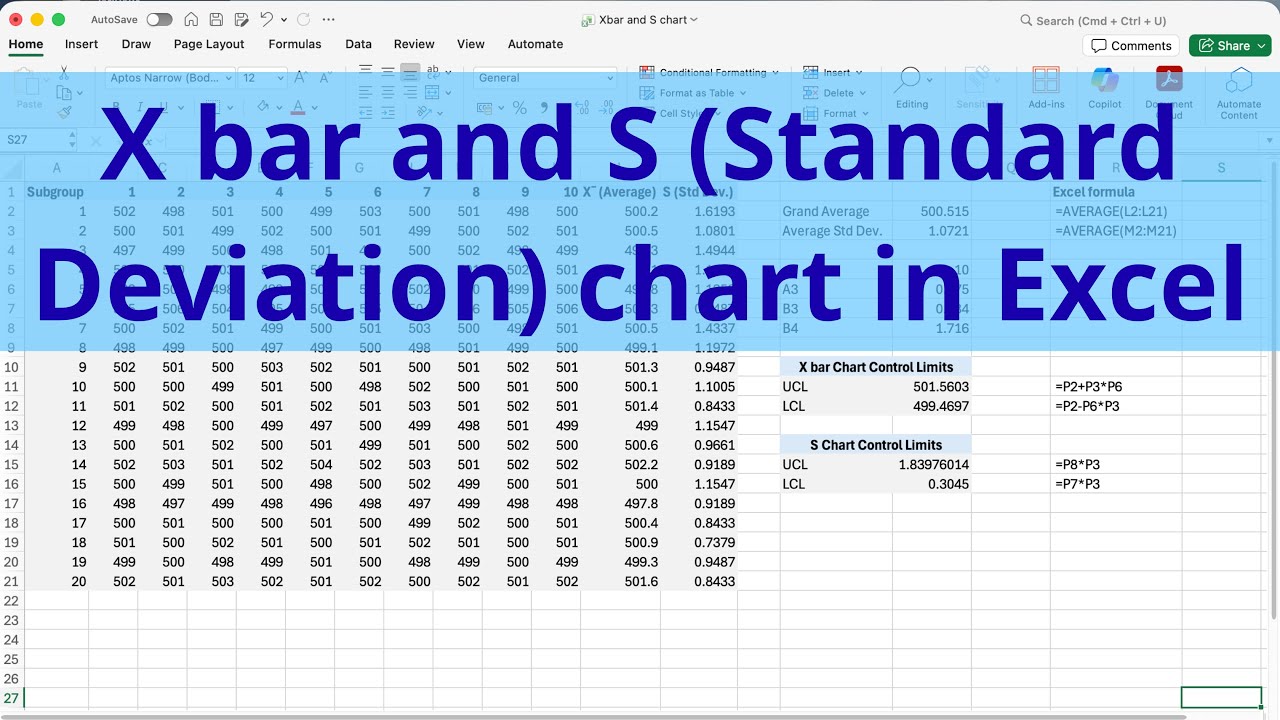The width and height of the screenshot is (1280, 720).
Task: Click the Comments button
Action: (x=1131, y=46)
